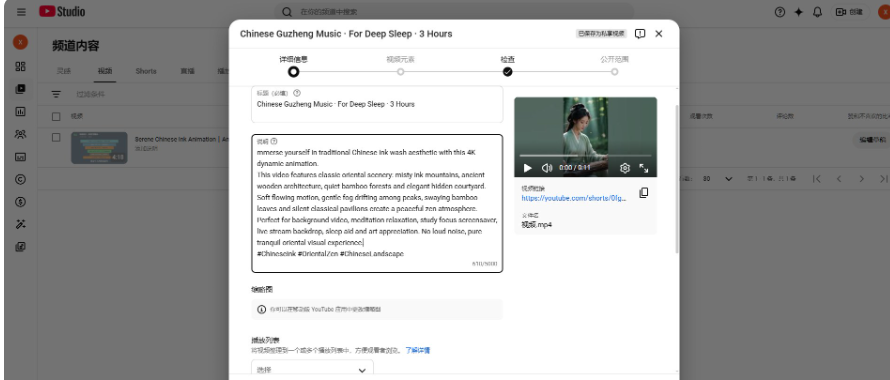The height and width of the screenshot is (380, 890).
Task: Open rows per page dropdown
Action: pyautogui.click(x=717, y=179)
